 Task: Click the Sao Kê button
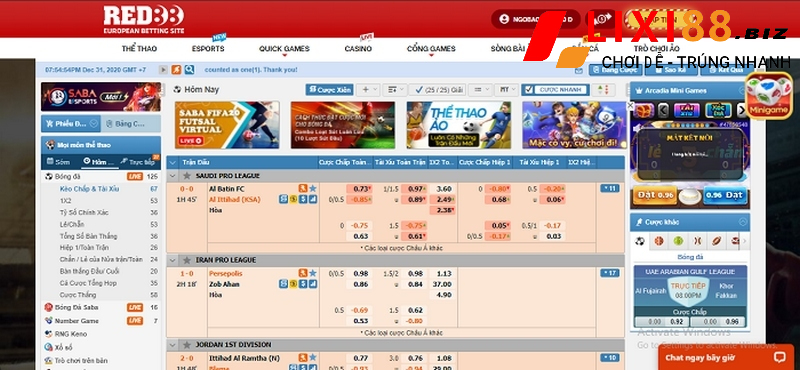[x=670, y=70]
